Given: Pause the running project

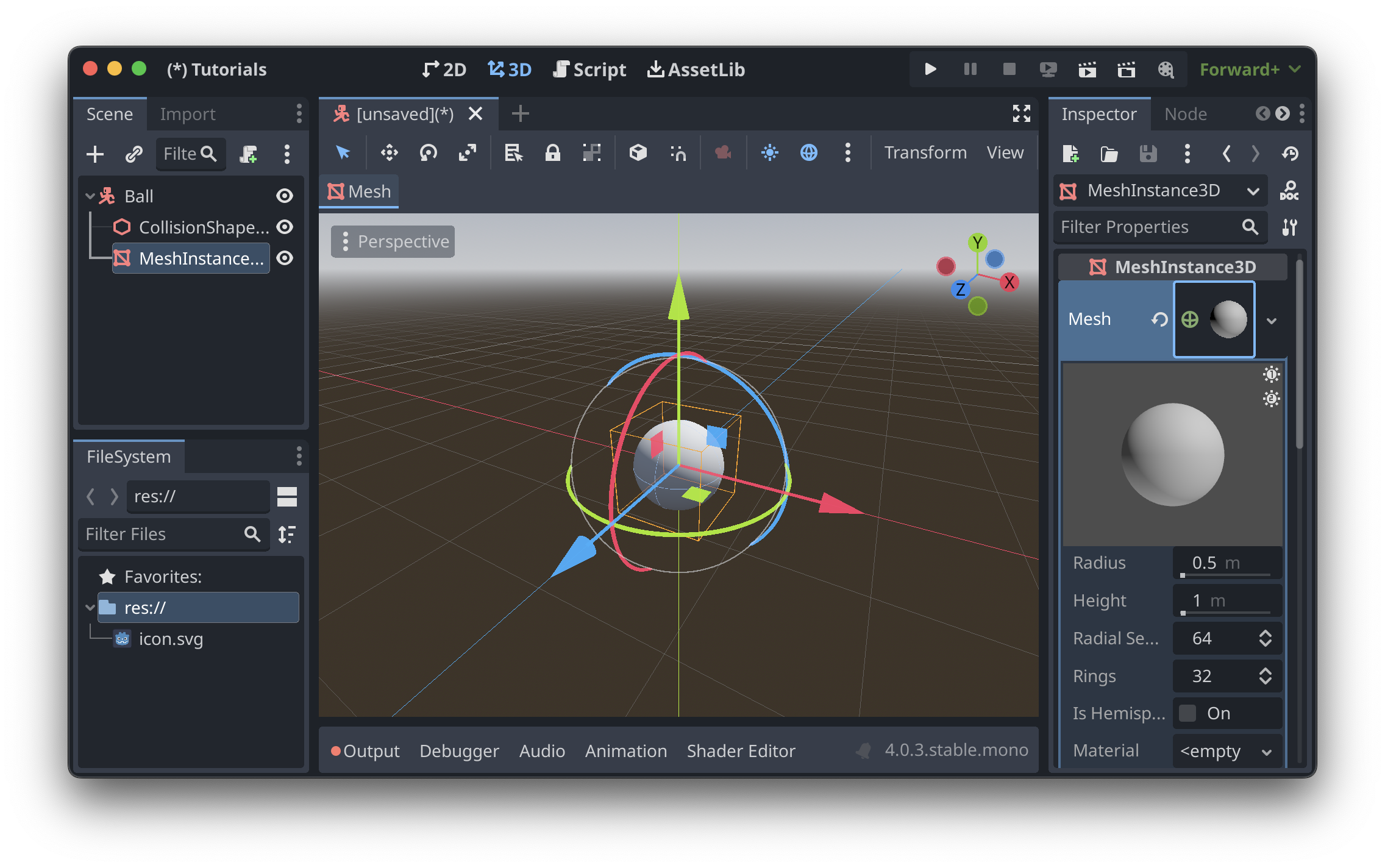Looking at the screenshot, I should [970, 69].
